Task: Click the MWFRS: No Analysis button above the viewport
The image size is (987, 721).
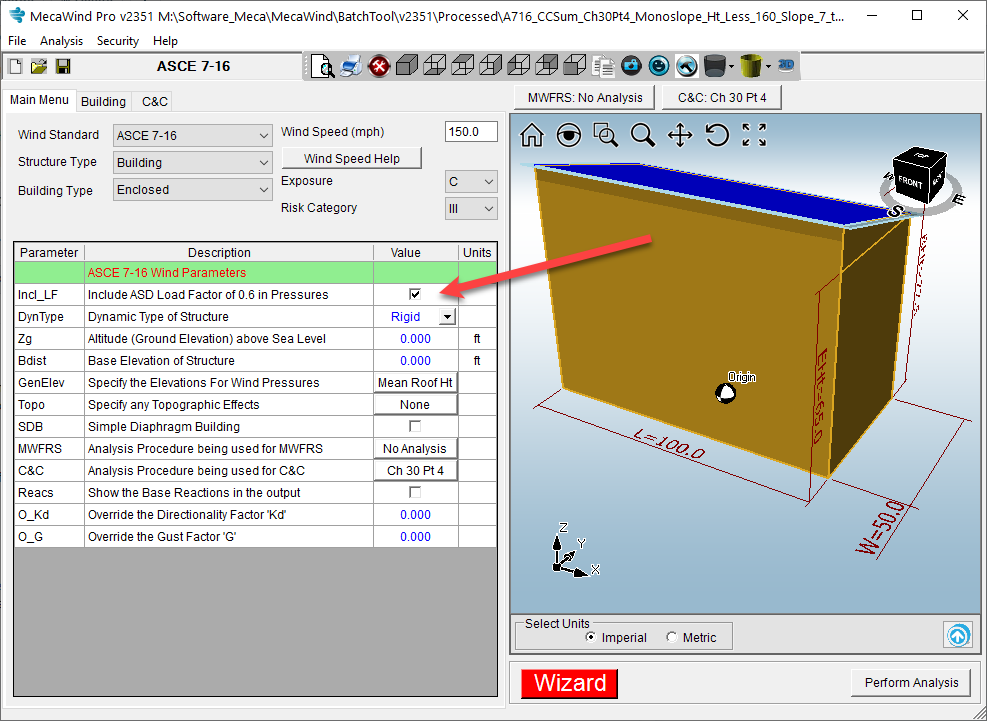Action: tap(585, 98)
